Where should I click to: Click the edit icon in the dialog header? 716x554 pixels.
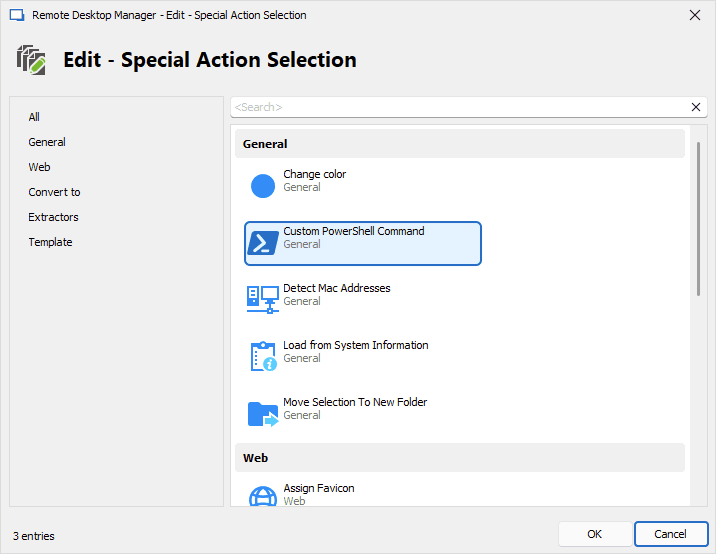click(31, 60)
